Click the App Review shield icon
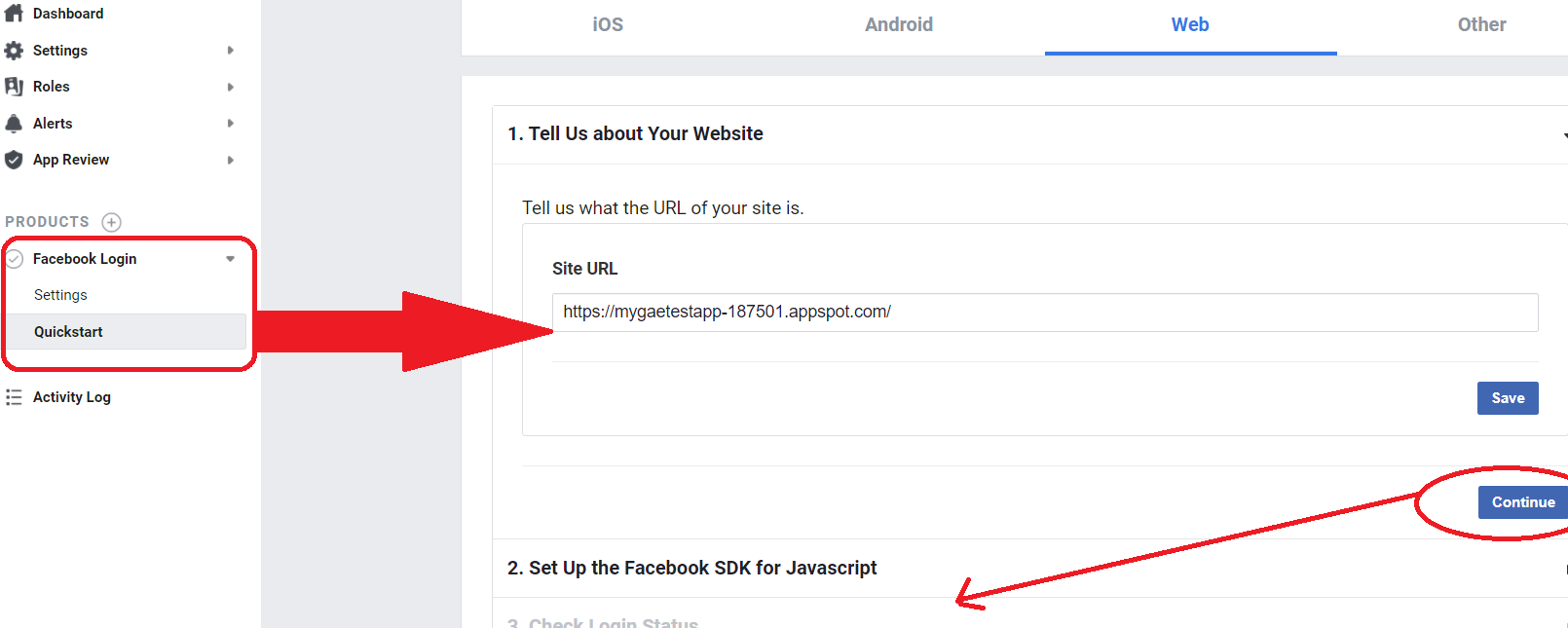This screenshot has width=1568, height=628. [14, 160]
